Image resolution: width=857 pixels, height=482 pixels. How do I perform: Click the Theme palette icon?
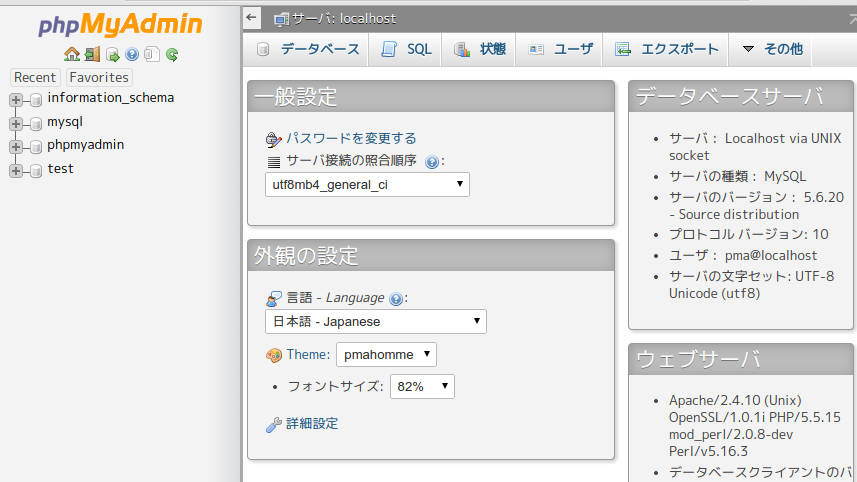click(274, 355)
